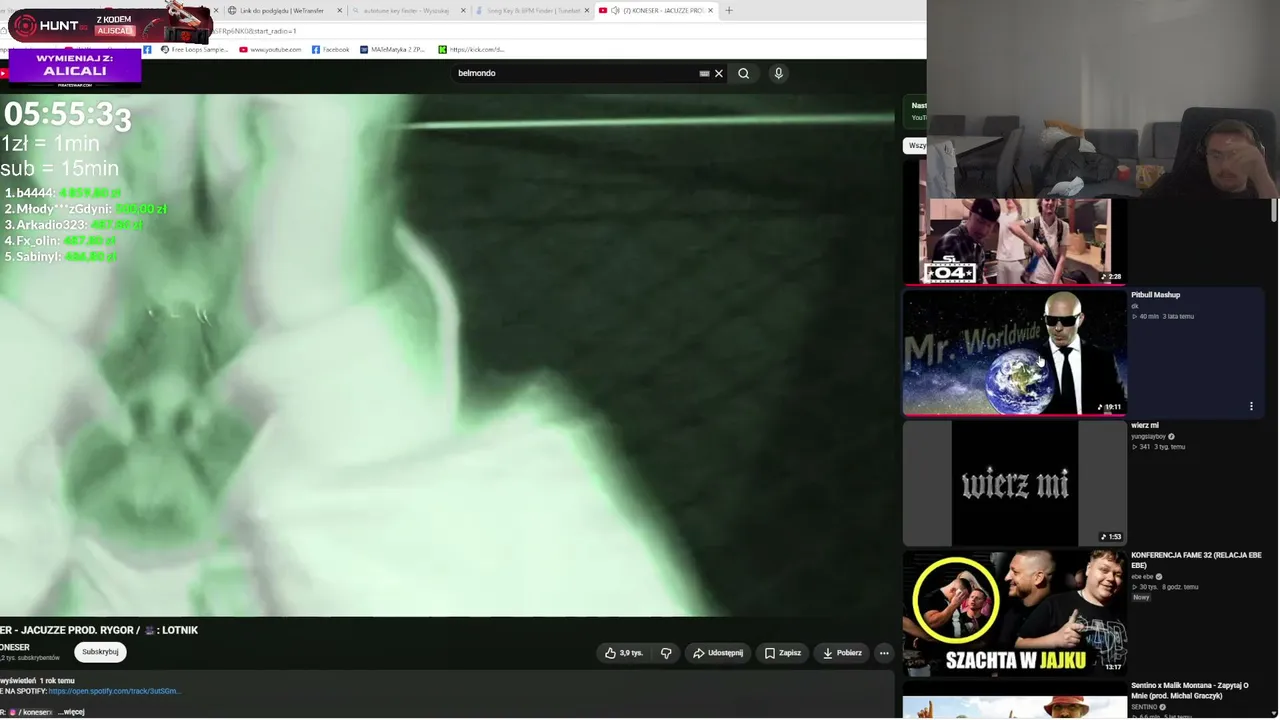Image resolution: width=1280 pixels, height=720 pixels.
Task: Clear the YouTube search box with the X
Action: pyautogui.click(x=718, y=73)
